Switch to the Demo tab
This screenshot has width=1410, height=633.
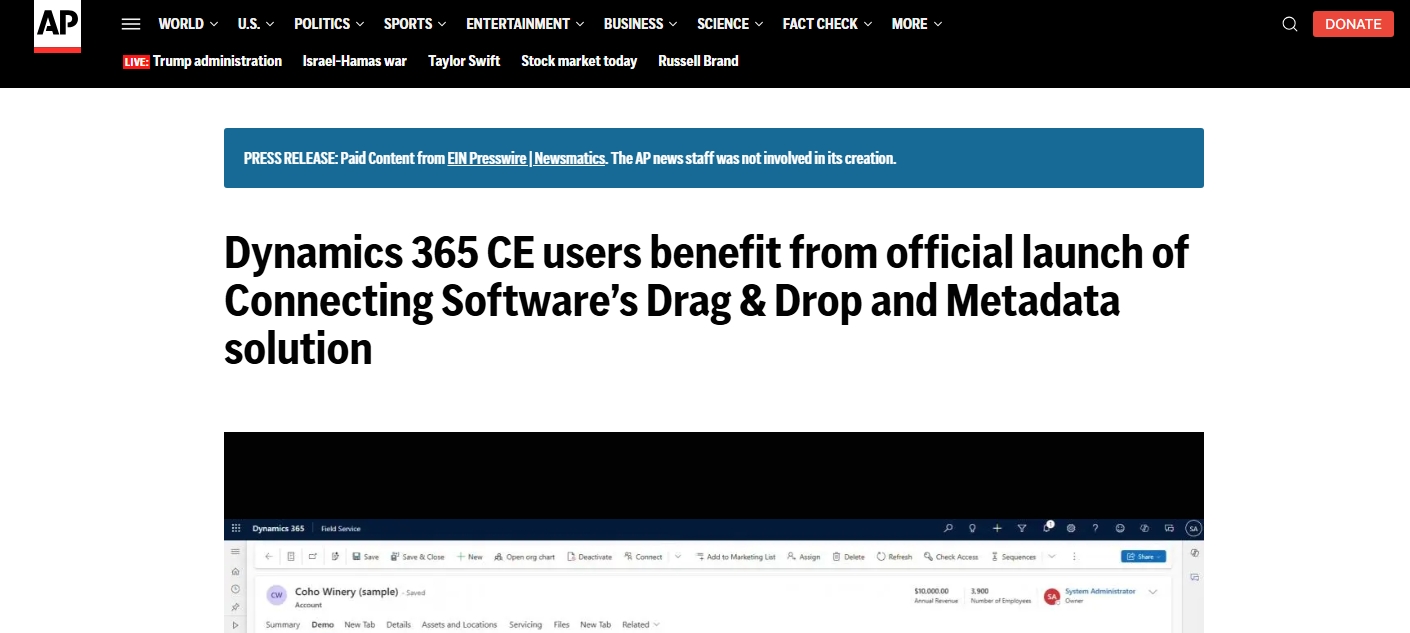[321, 624]
